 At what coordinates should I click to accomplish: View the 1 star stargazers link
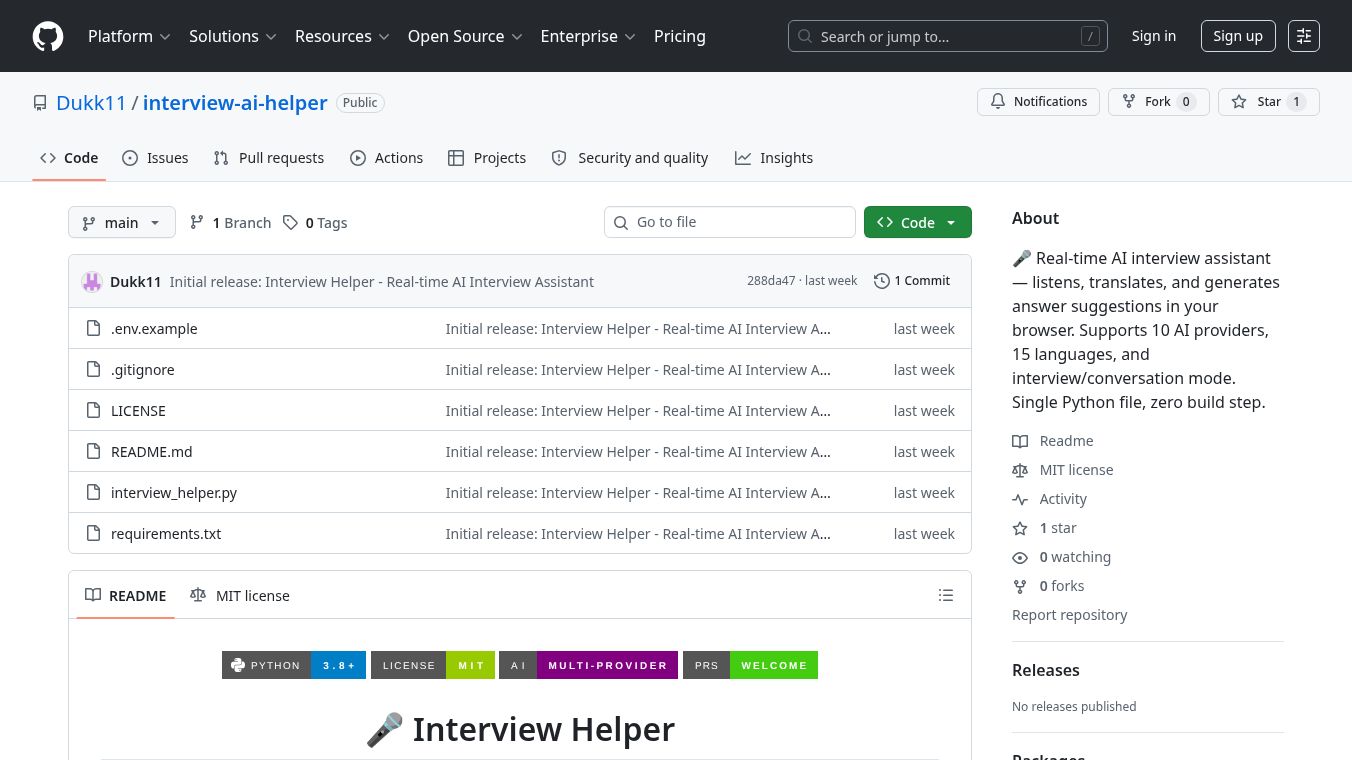click(x=1045, y=528)
